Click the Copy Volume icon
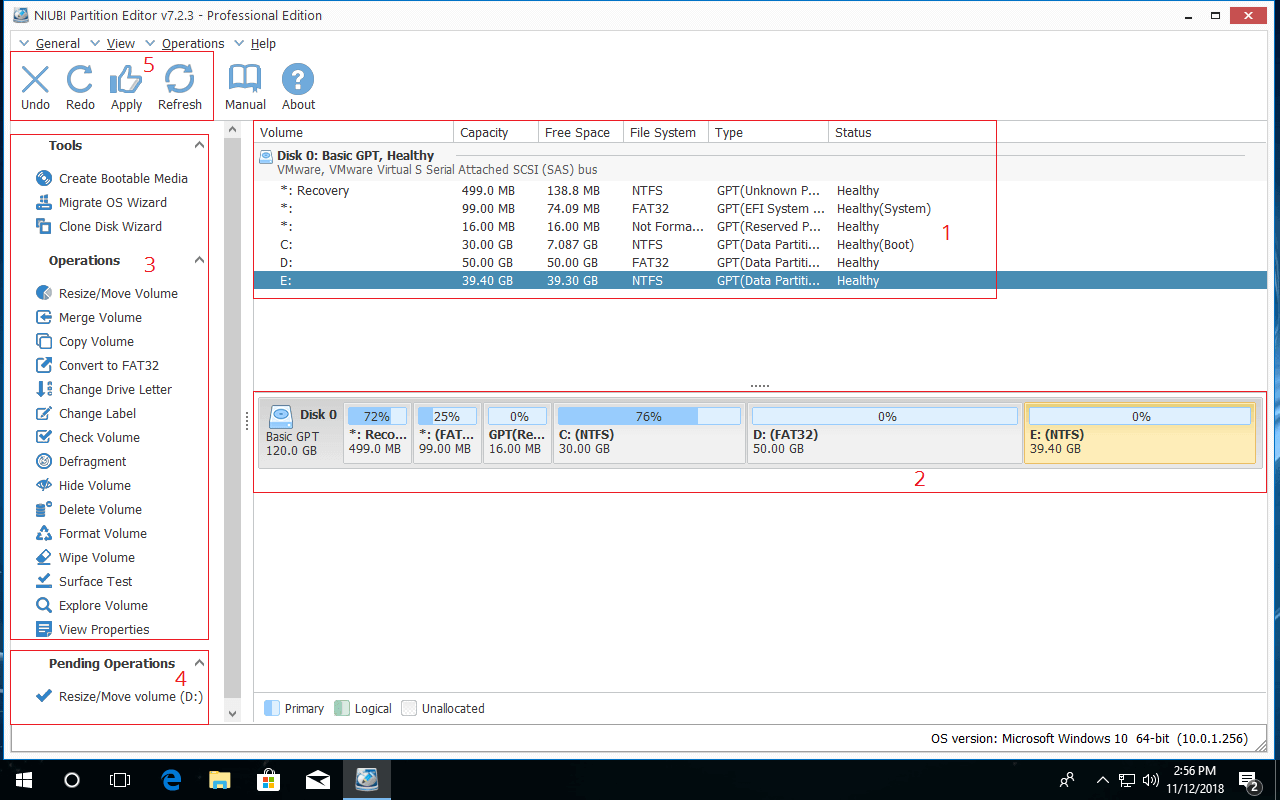This screenshot has height=800, width=1280. point(43,341)
